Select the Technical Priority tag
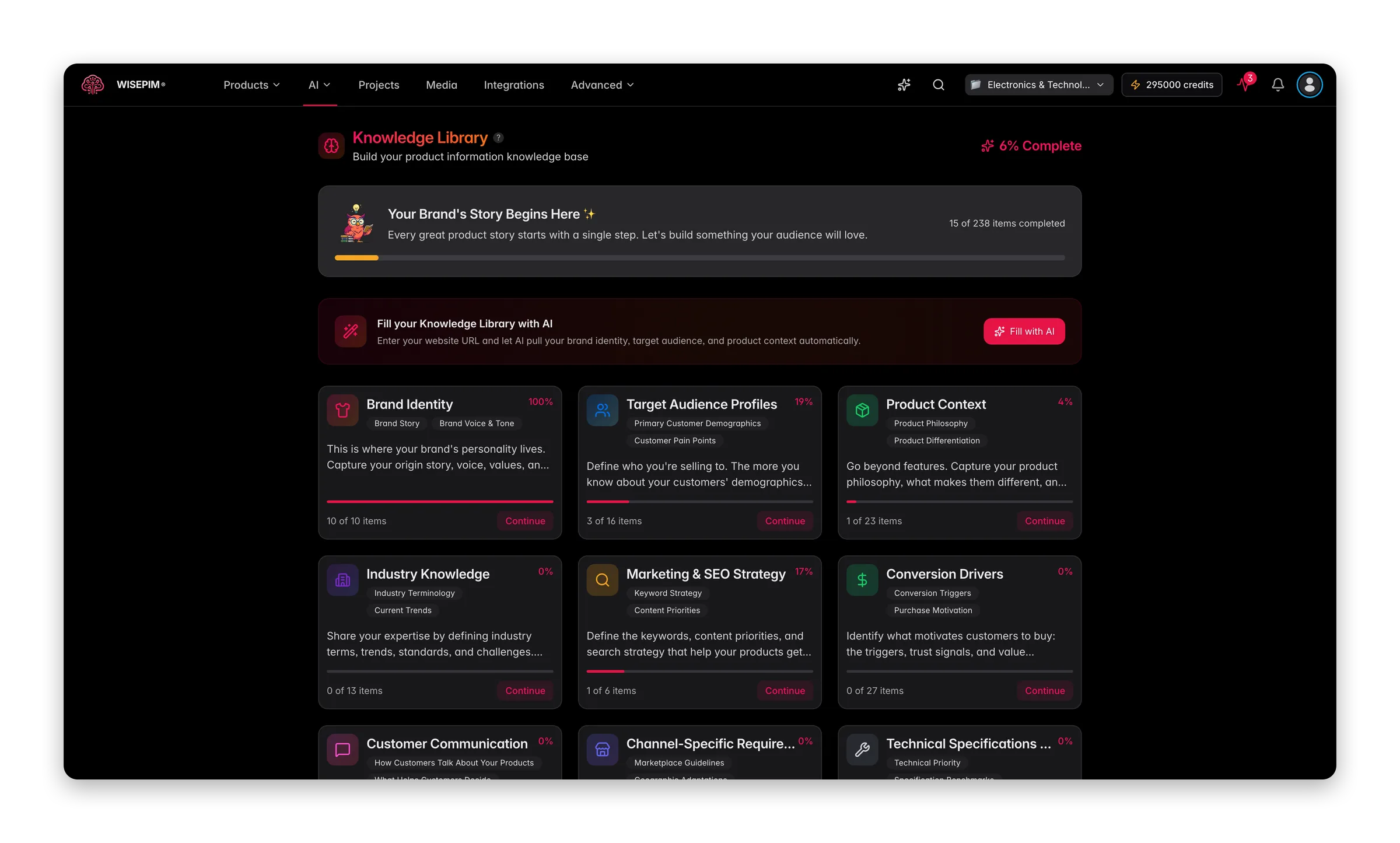1400x843 pixels. pyautogui.click(x=927, y=763)
